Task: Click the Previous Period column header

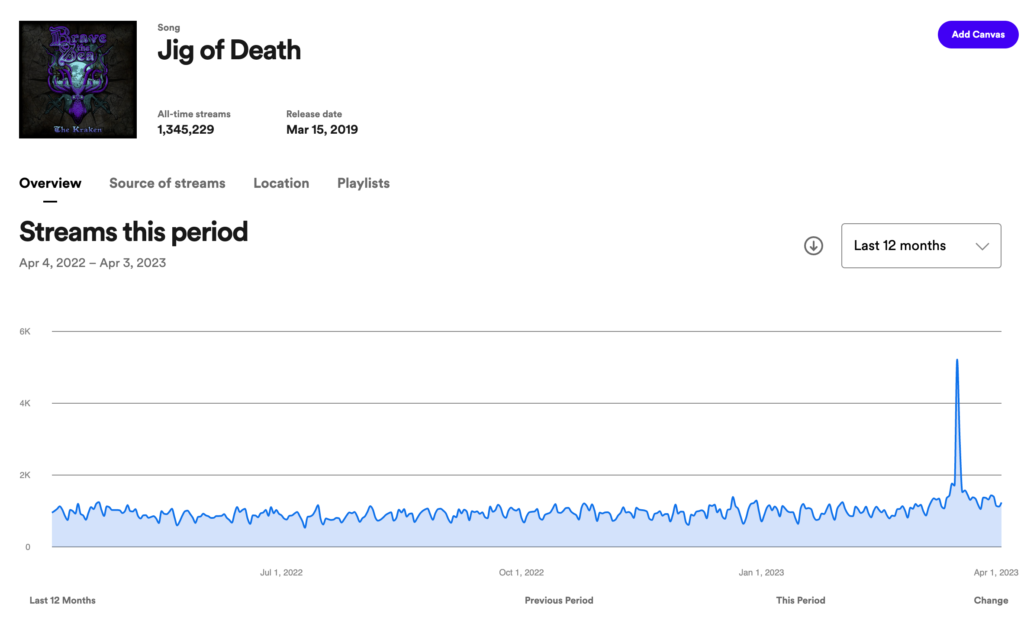Action: pos(559,601)
